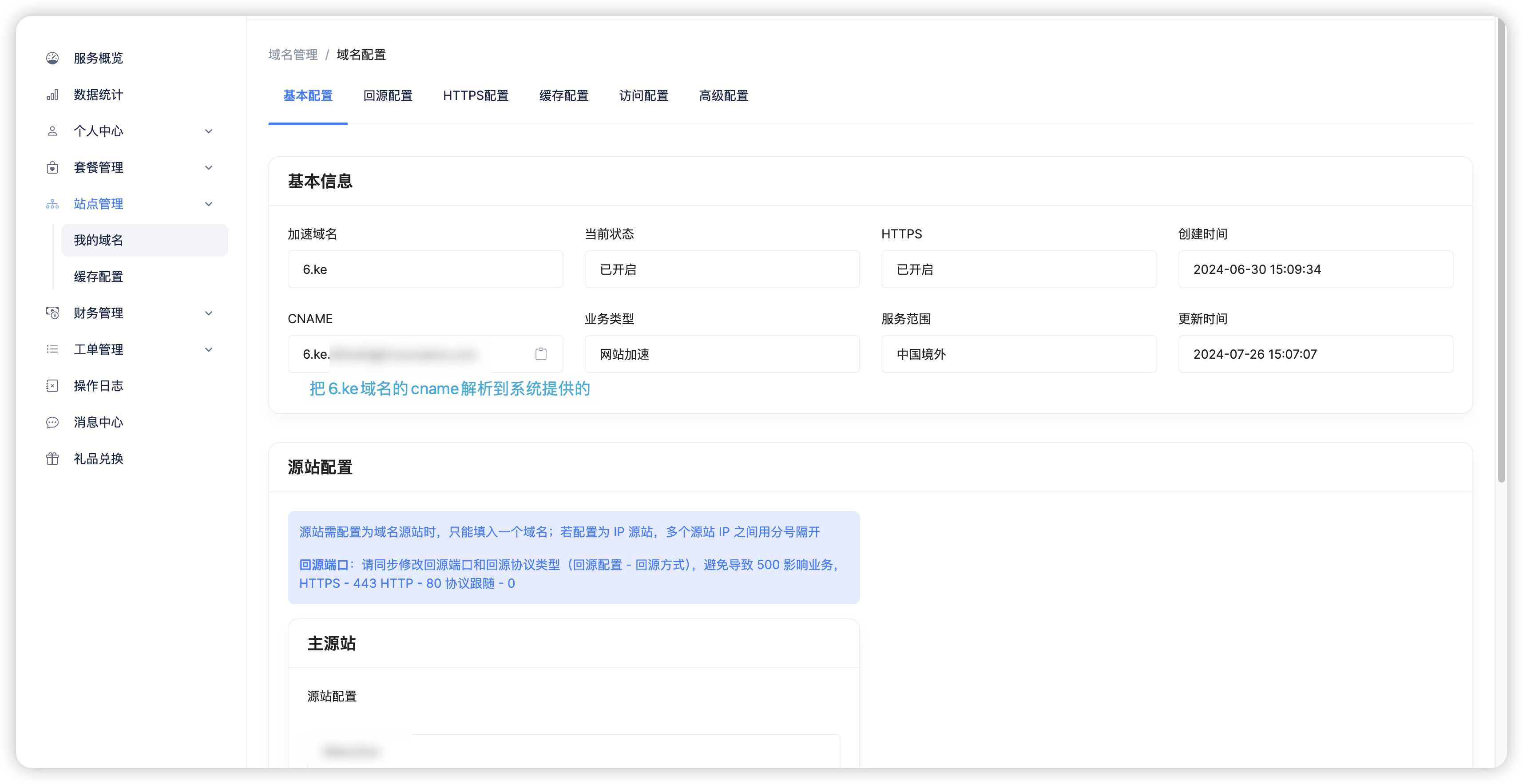Click the 操作日志 log icon
The image size is (1523, 784).
tap(52, 386)
